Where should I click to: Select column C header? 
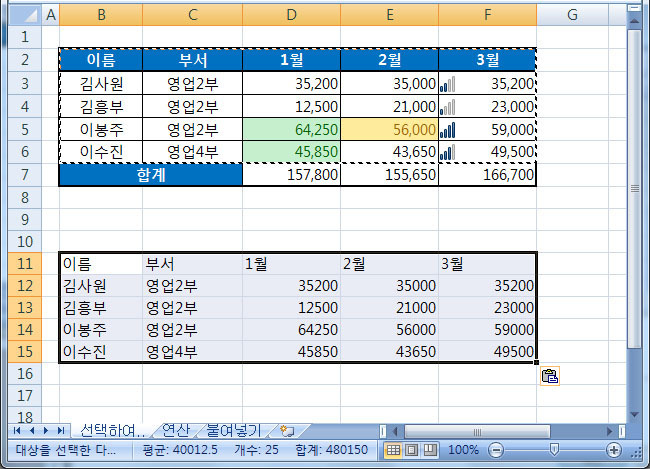click(x=192, y=15)
